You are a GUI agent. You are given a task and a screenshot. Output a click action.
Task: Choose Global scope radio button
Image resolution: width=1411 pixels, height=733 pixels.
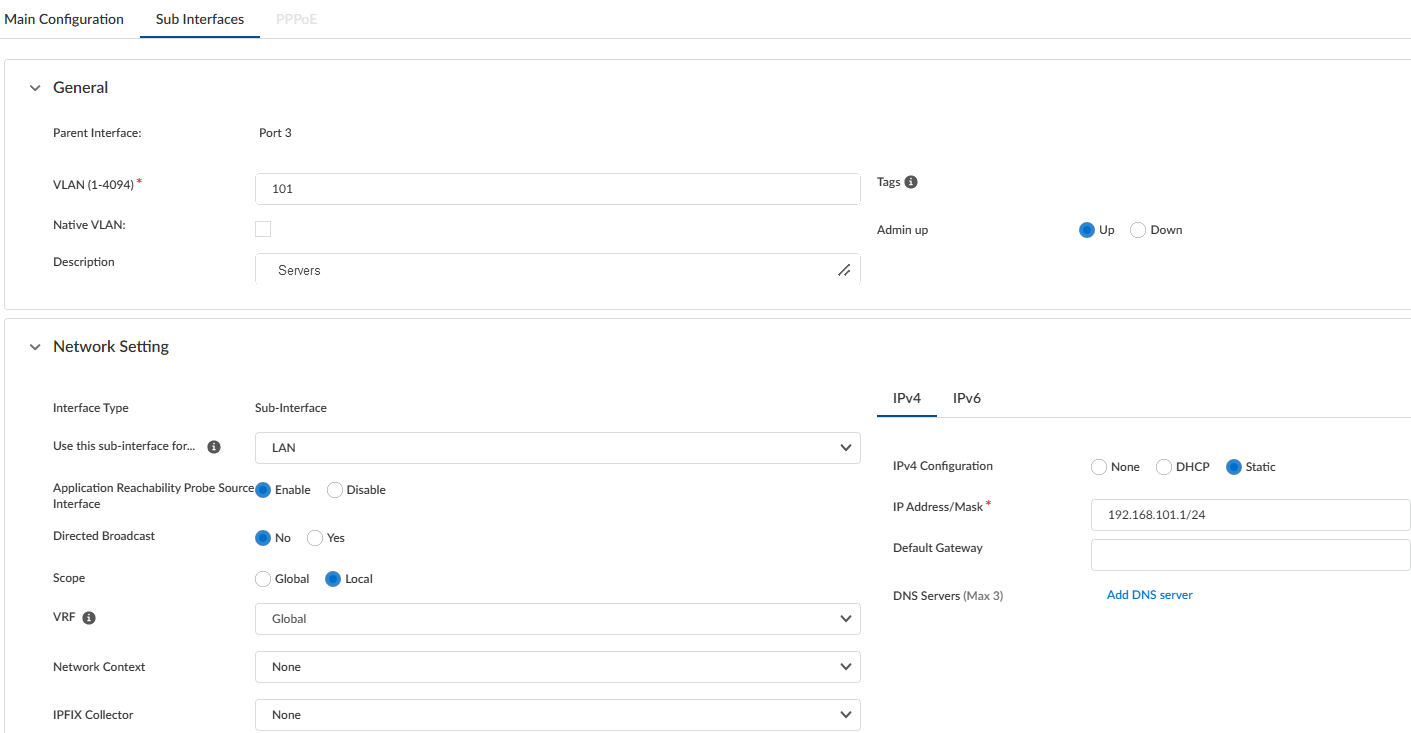pyautogui.click(x=263, y=579)
